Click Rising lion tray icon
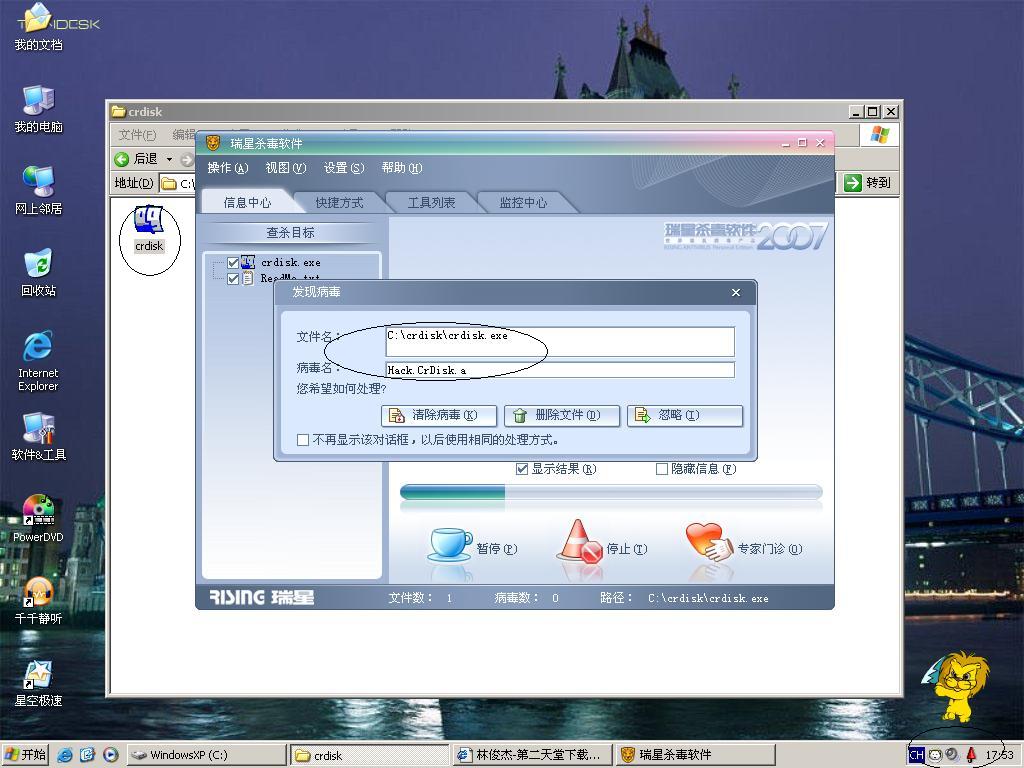Screen dimensions: 1024x768 pyautogui.click(x=935, y=755)
